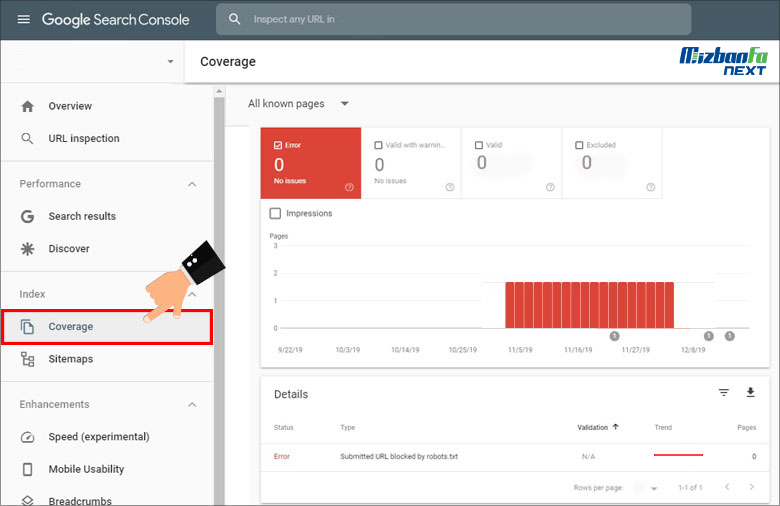Click the help icon on Valid card

[x=550, y=187]
